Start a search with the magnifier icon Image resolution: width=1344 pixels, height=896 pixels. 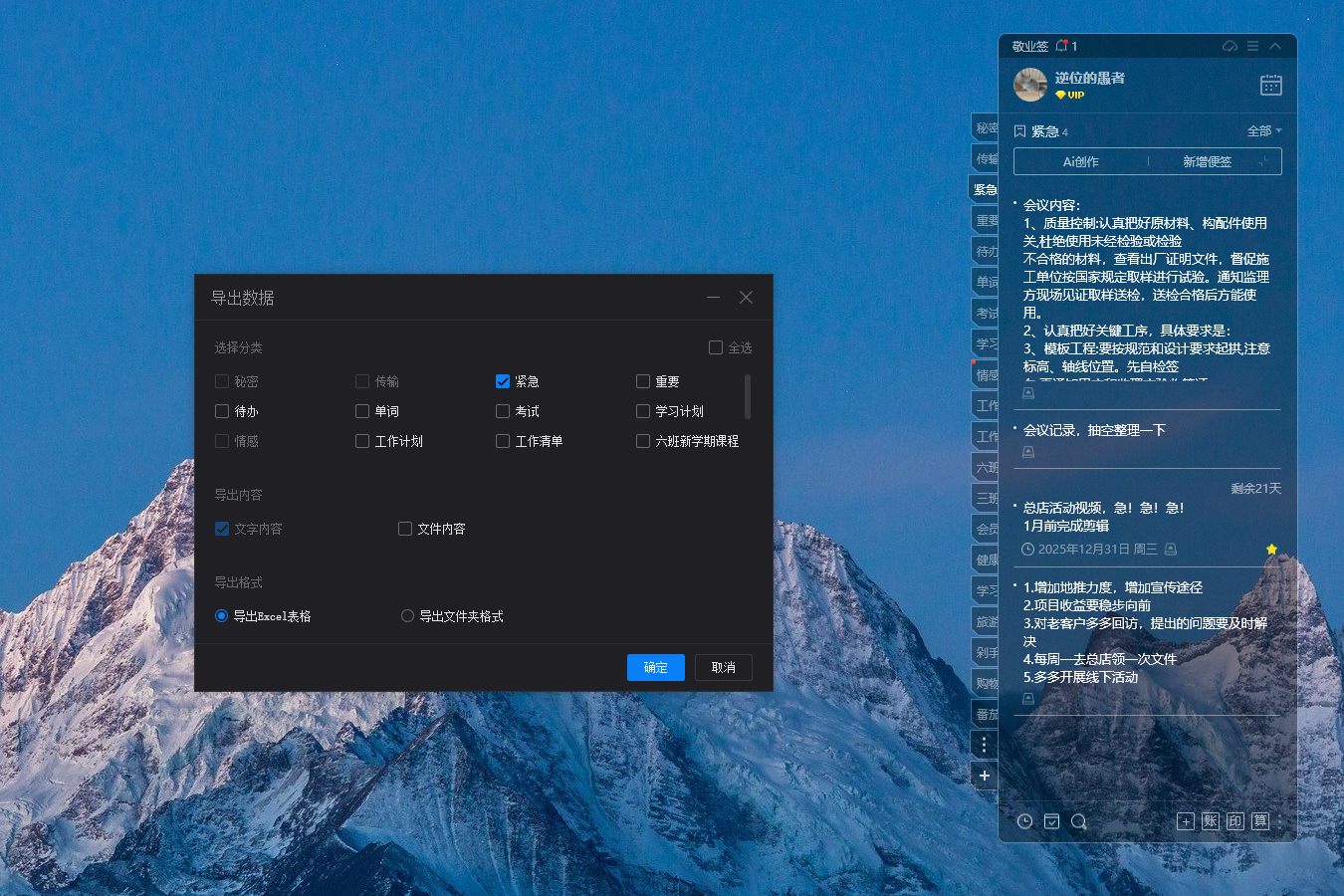1077,820
